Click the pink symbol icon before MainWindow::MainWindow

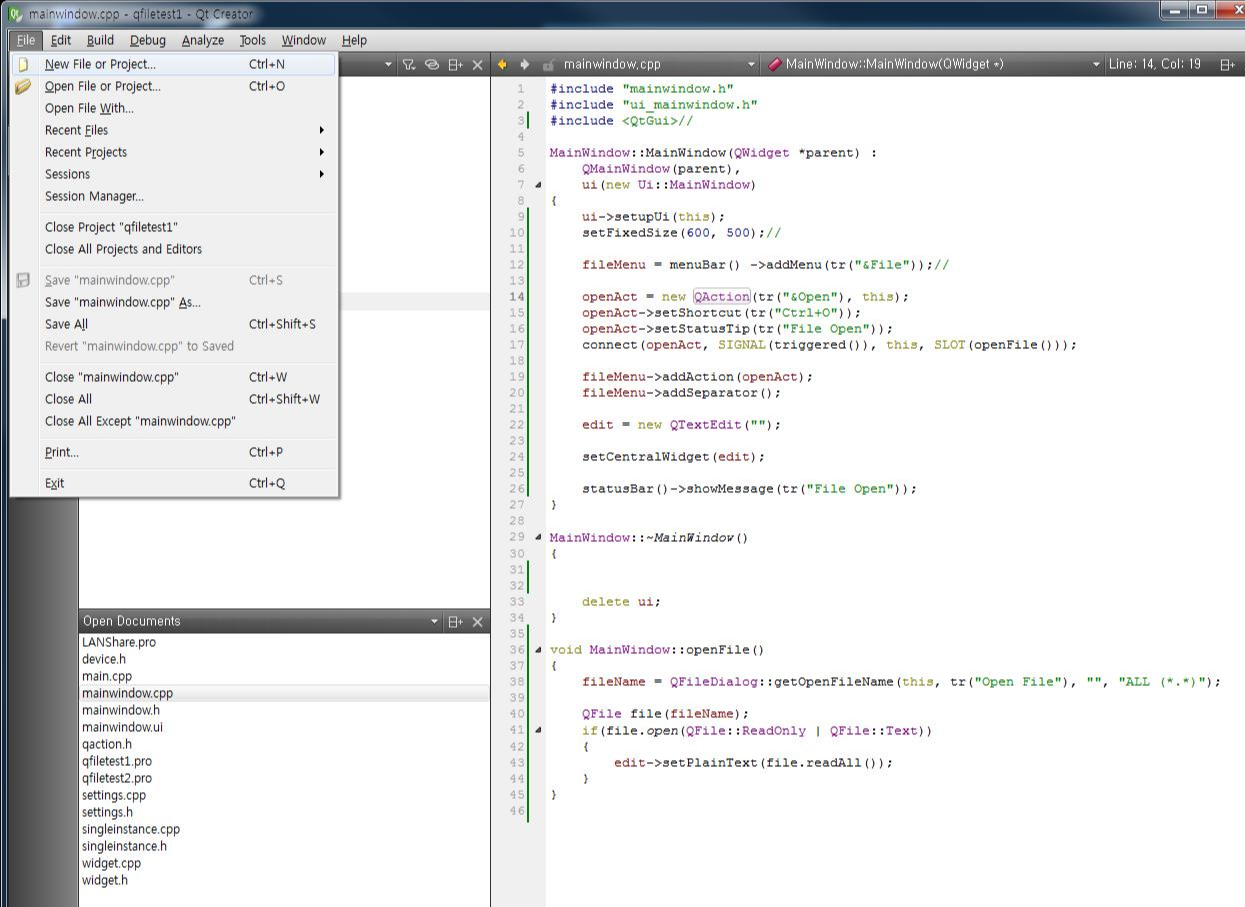[775, 64]
